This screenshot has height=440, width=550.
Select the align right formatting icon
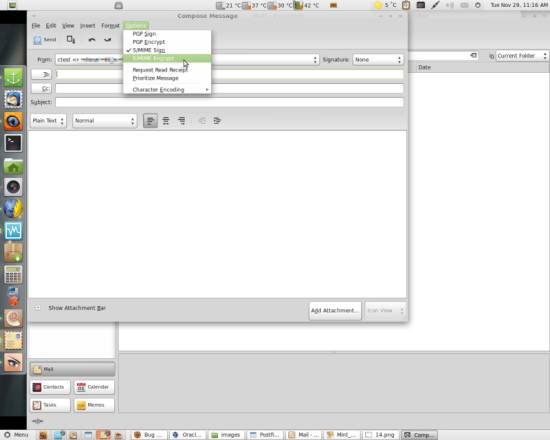tap(181, 121)
